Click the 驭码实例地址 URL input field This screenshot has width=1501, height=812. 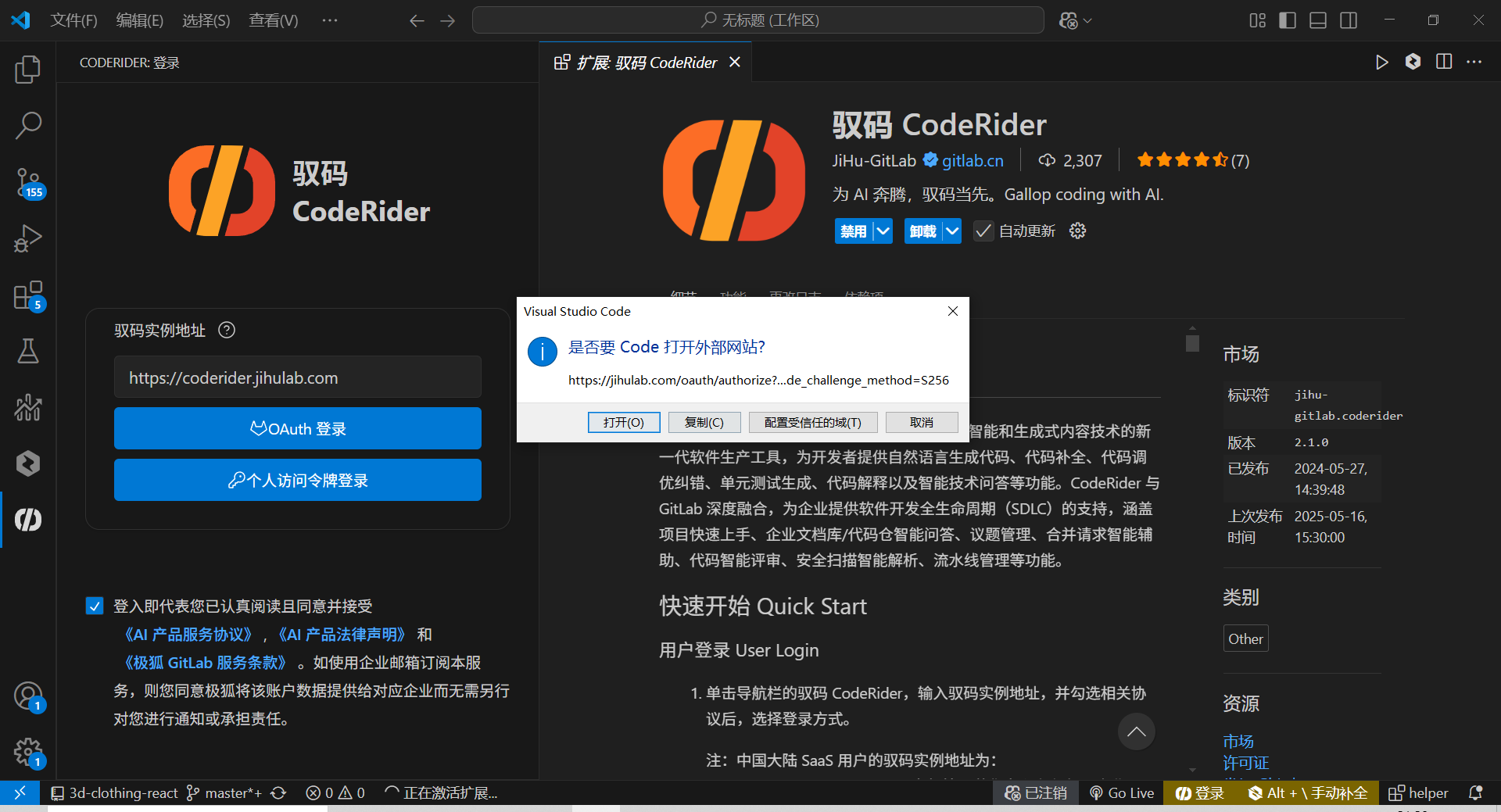(x=297, y=377)
